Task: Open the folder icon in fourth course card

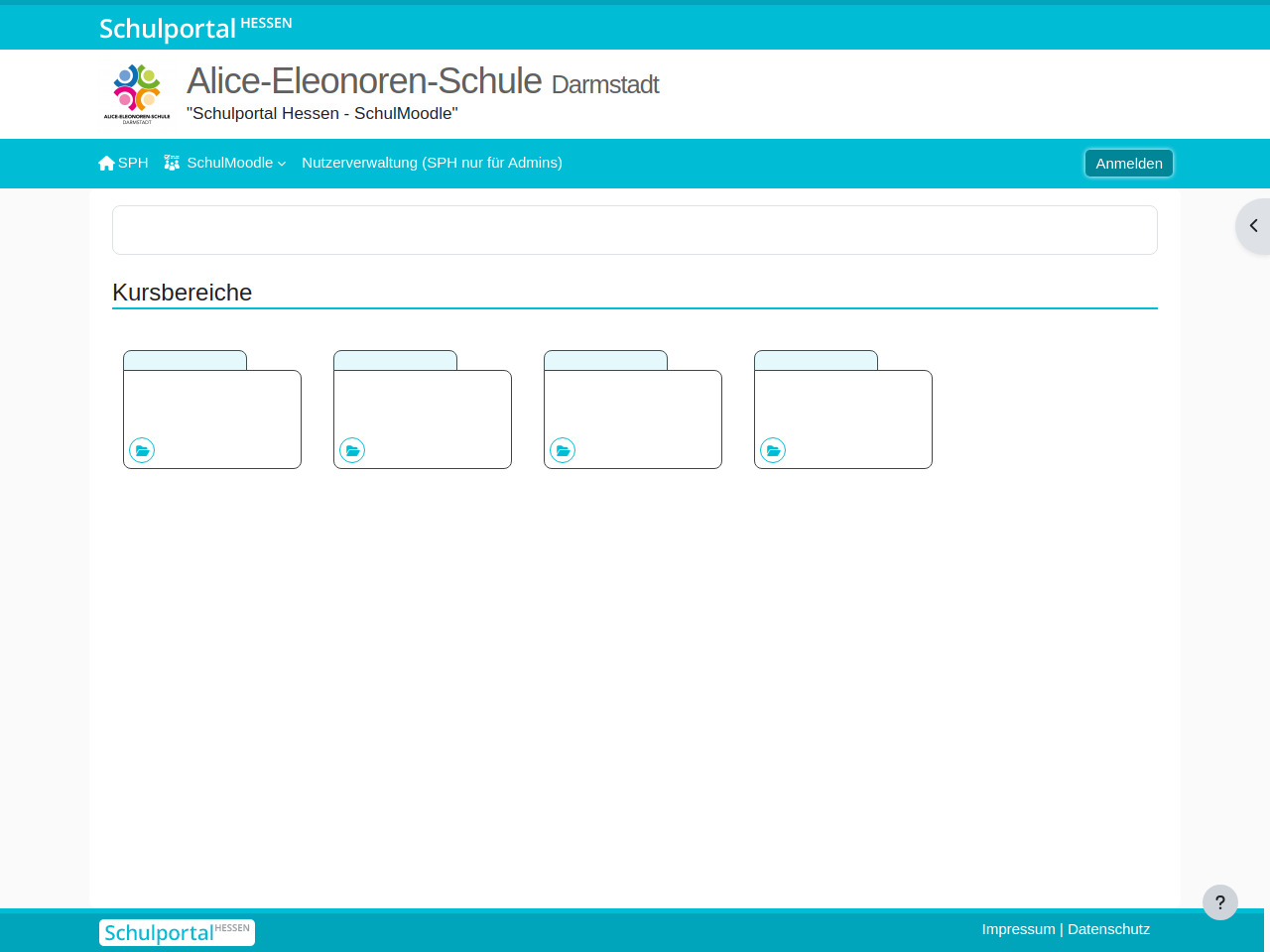Action: click(x=773, y=450)
